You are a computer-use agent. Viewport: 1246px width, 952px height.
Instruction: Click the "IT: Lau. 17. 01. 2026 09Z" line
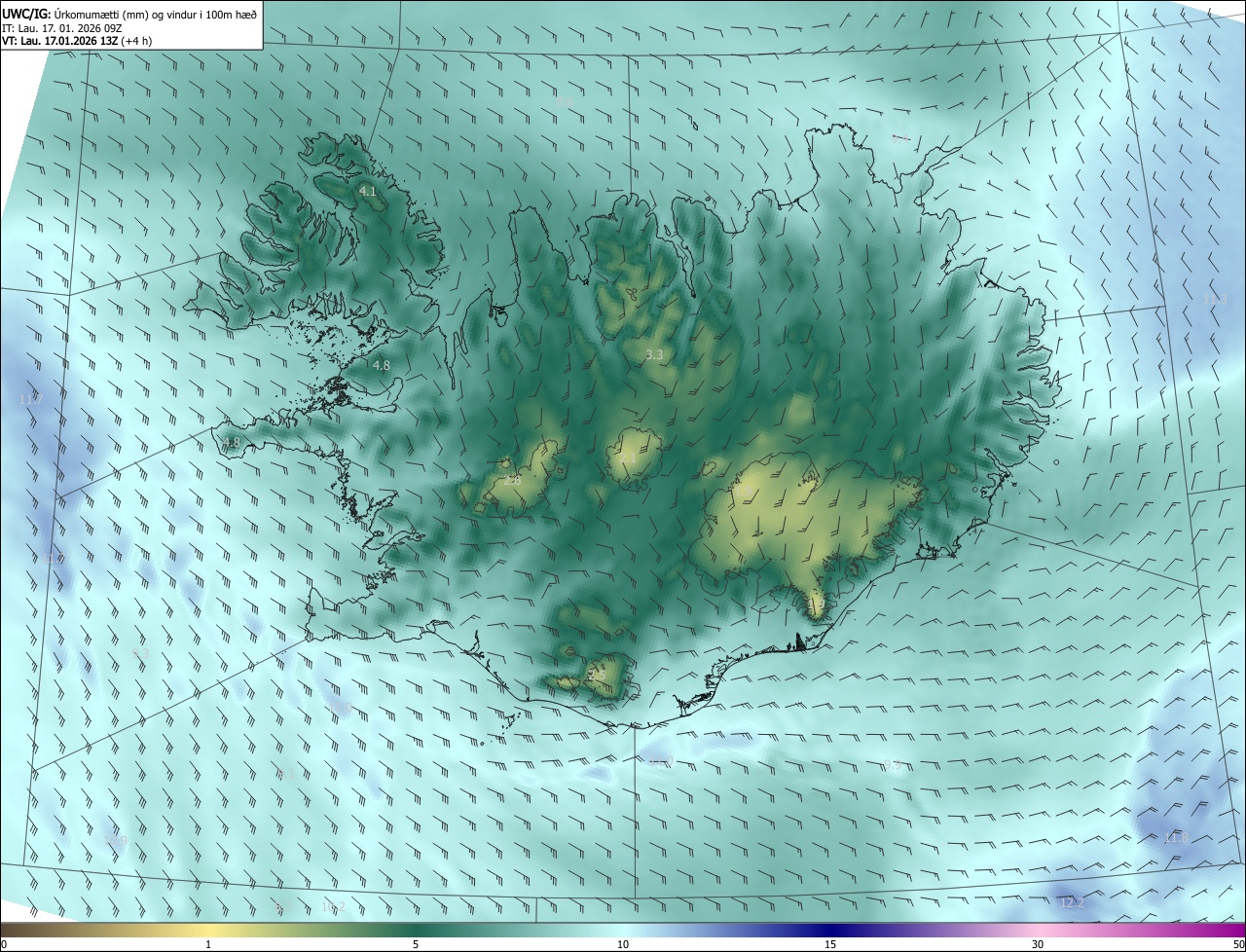61,27
